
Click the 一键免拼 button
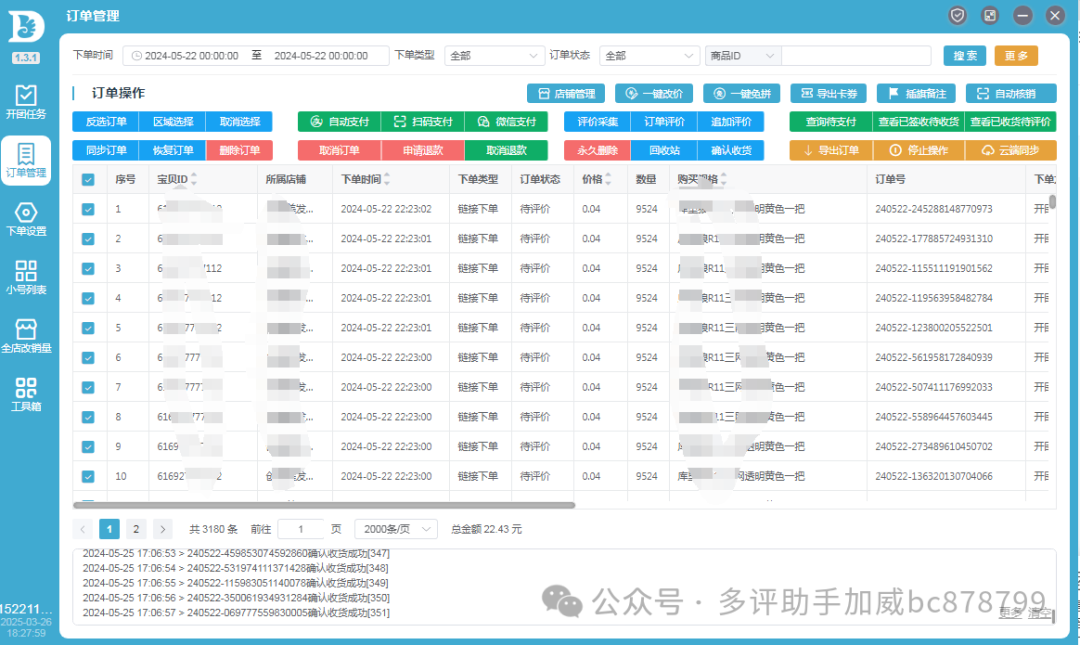point(742,94)
